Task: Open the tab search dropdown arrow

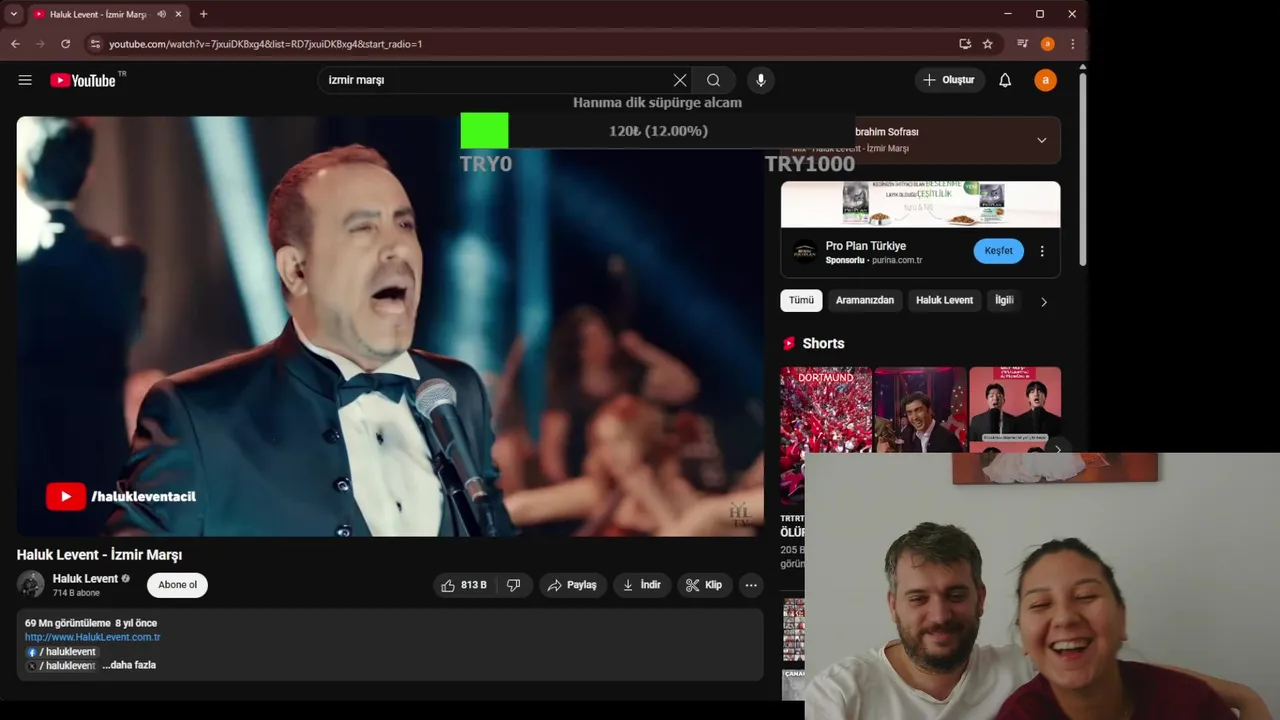Action: [13, 14]
